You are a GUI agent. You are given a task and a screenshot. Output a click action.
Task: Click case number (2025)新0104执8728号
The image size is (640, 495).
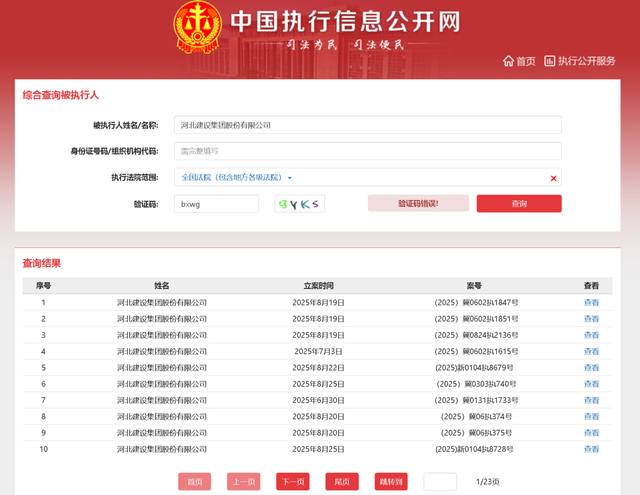pyautogui.click(x=474, y=449)
